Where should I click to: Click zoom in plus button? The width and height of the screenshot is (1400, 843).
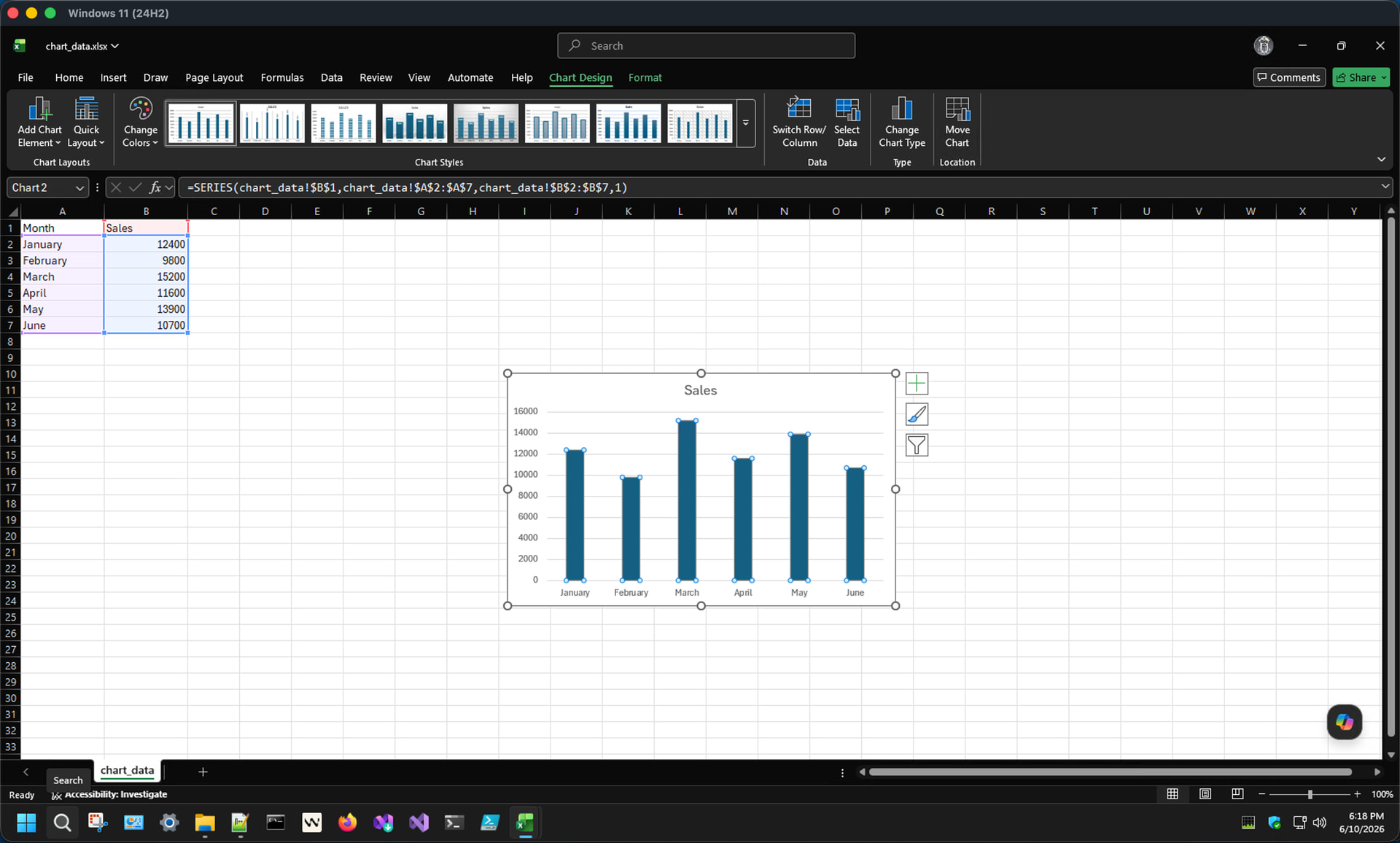pos(1357,794)
